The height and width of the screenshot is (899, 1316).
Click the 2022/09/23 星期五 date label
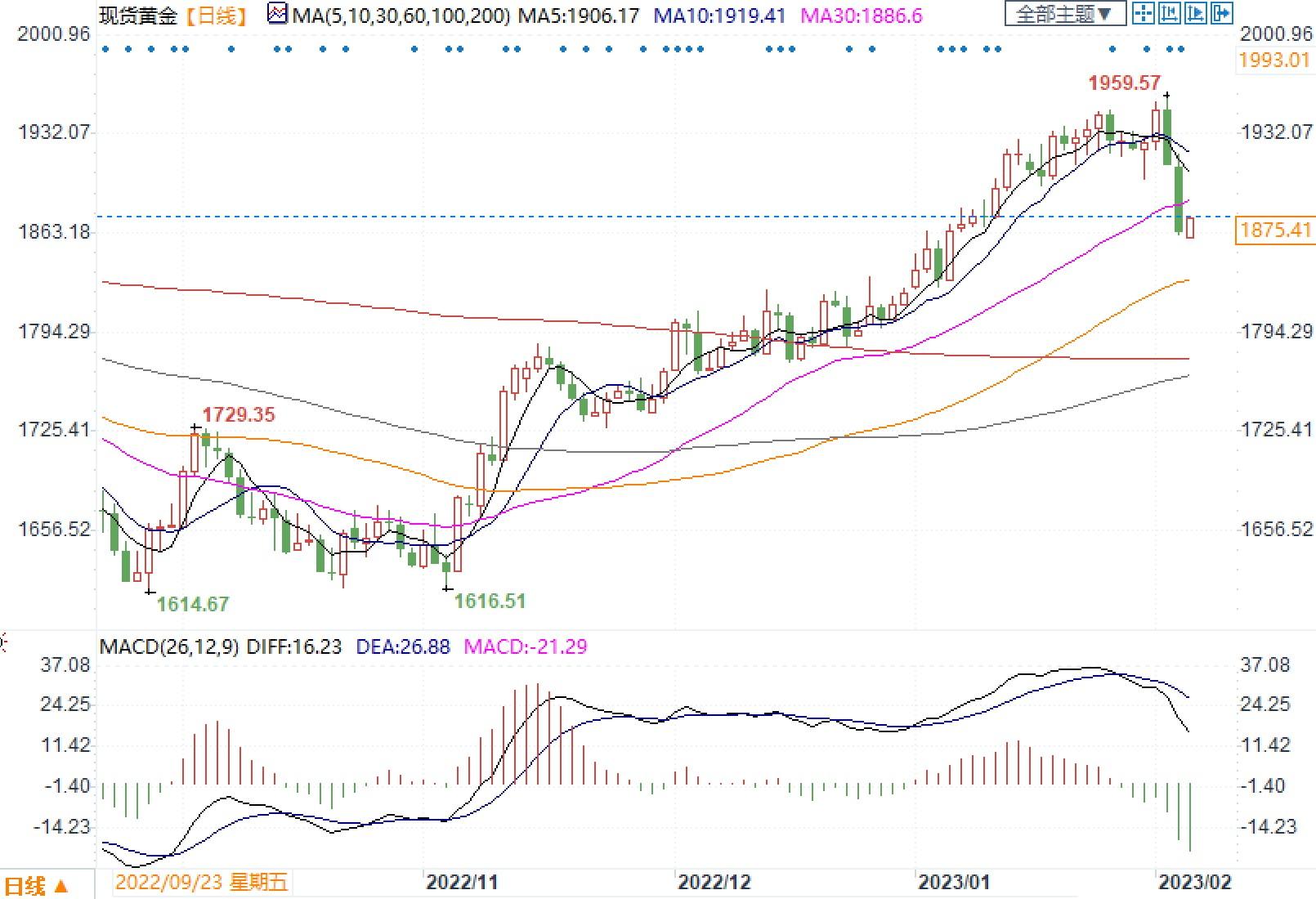coord(201,883)
